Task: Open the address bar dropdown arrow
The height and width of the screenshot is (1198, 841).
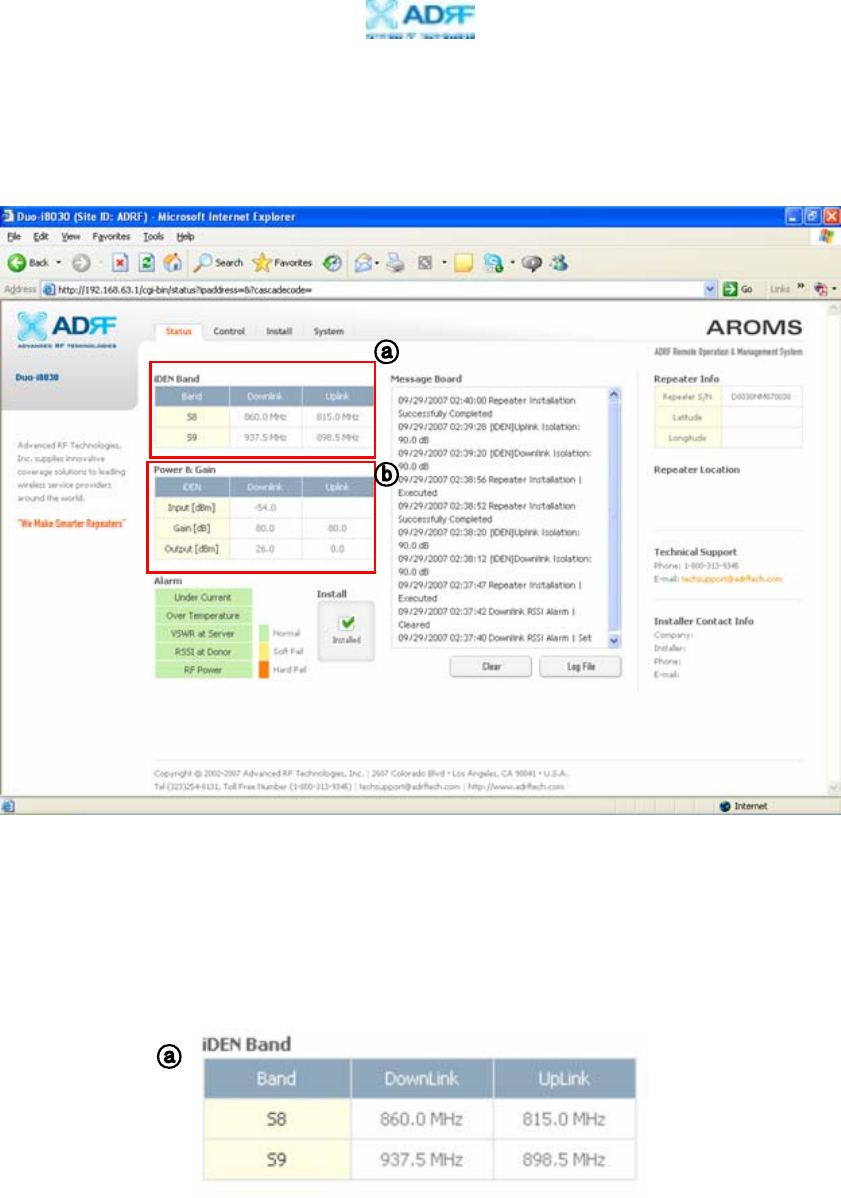Action: pyautogui.click(x=710, y=289)
